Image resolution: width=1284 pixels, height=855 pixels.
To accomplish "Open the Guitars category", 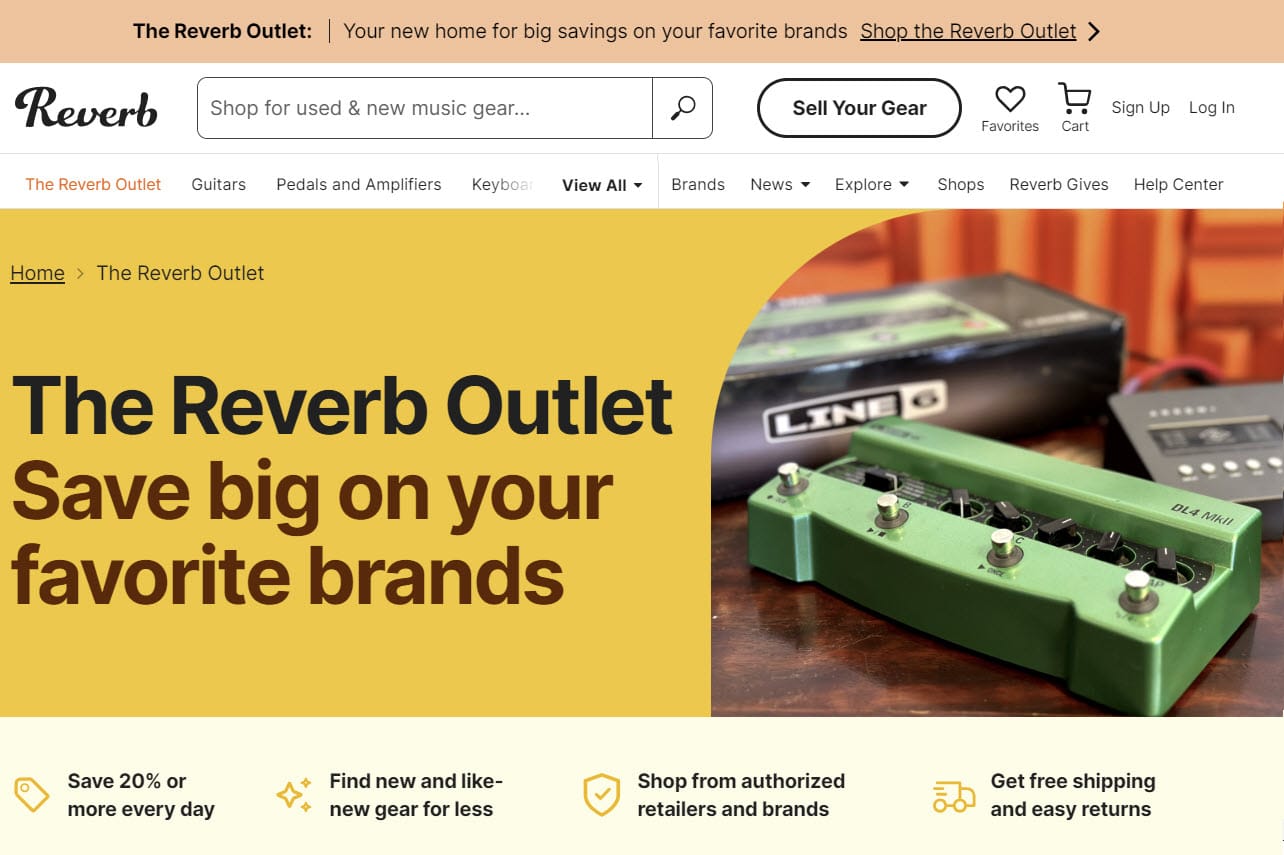I will pos(218,184).
